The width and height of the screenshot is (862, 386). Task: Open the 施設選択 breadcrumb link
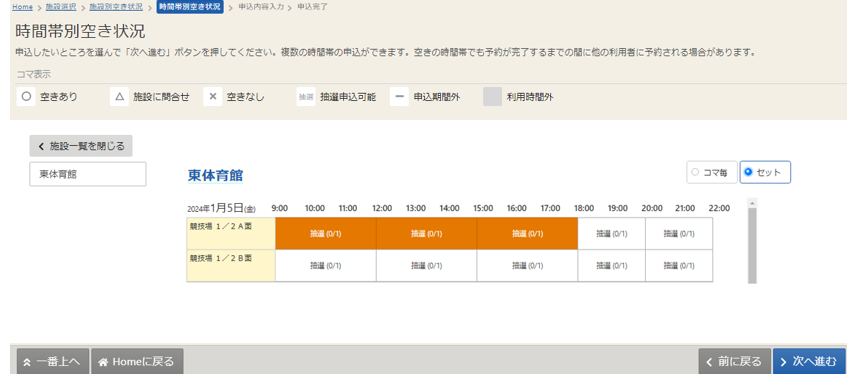pos(61,7)
